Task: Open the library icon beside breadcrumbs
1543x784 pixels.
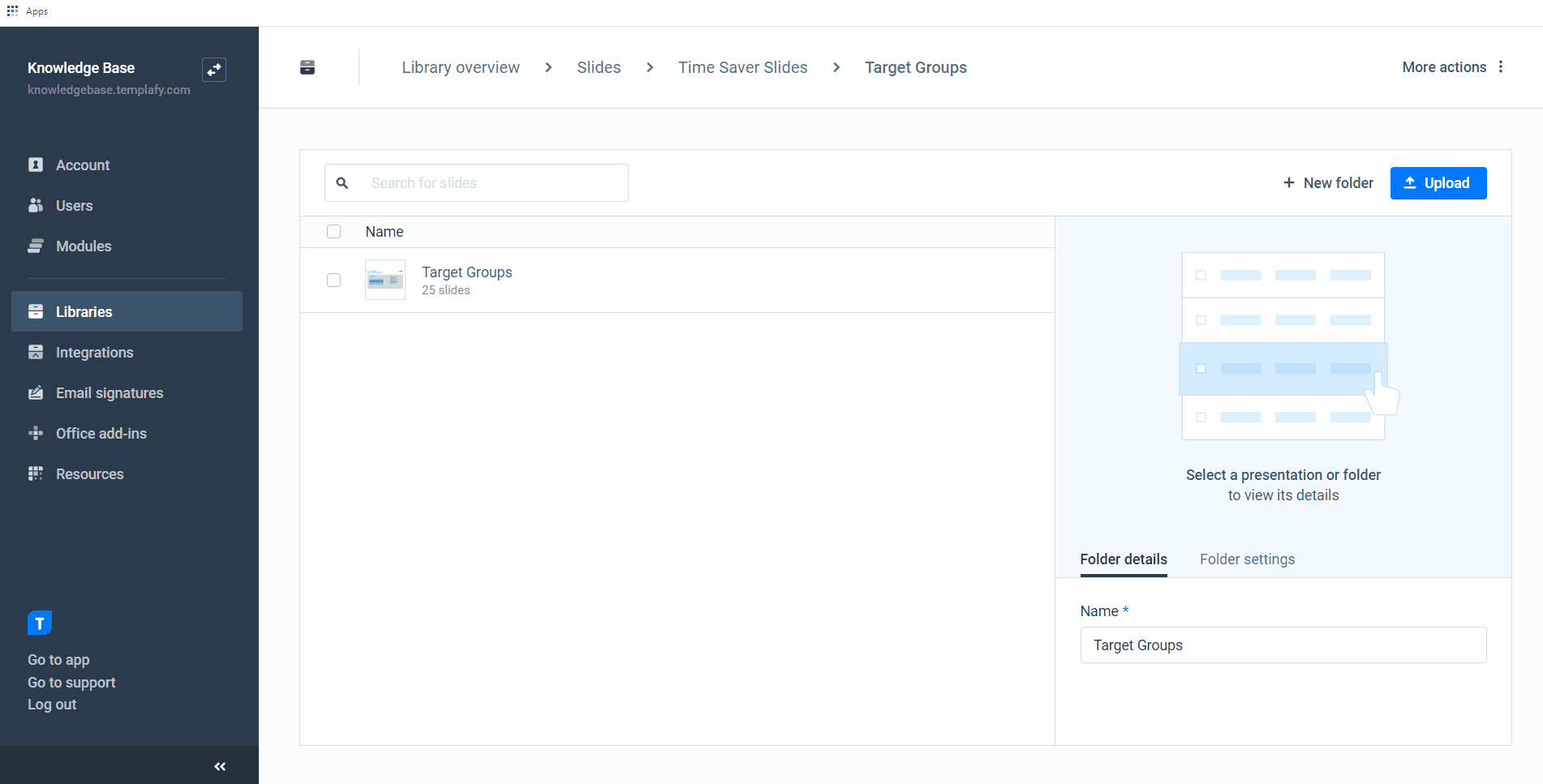Action: [x=307, y=67]
